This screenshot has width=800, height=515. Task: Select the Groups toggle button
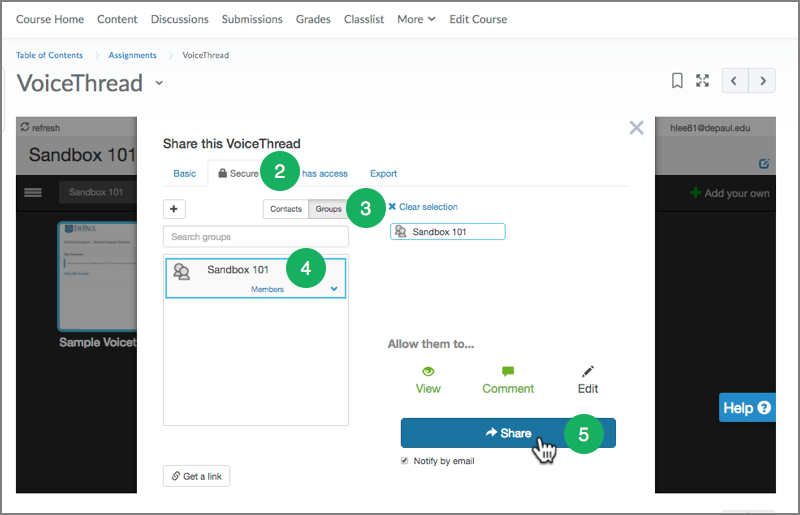(x=328, y=209)
